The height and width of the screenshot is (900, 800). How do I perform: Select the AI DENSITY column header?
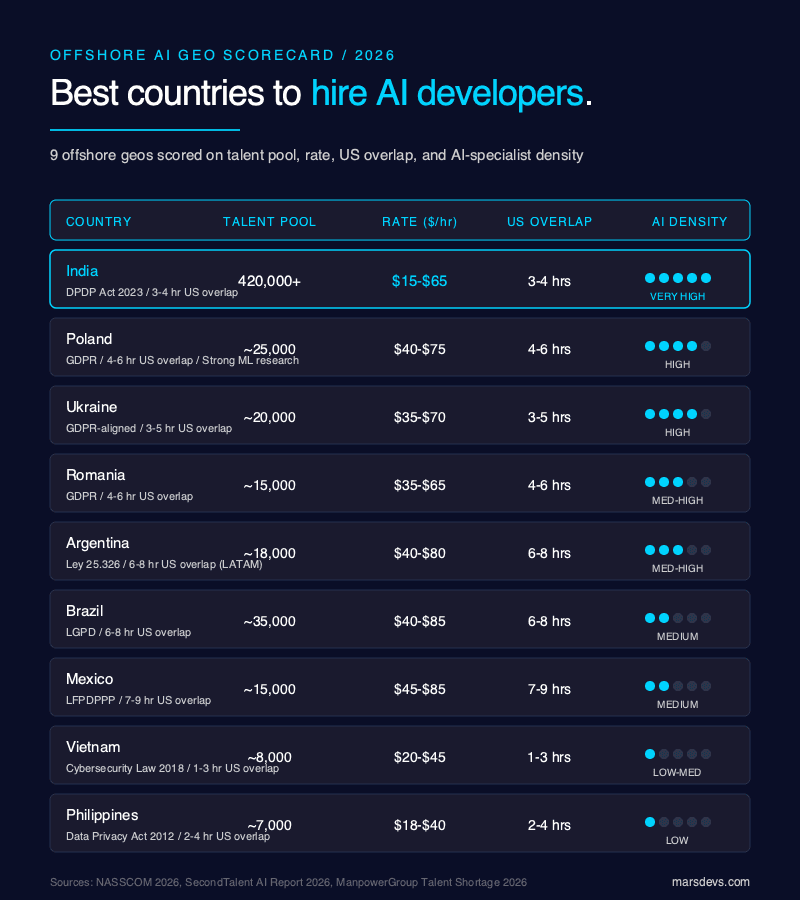[x=690, y=222]
